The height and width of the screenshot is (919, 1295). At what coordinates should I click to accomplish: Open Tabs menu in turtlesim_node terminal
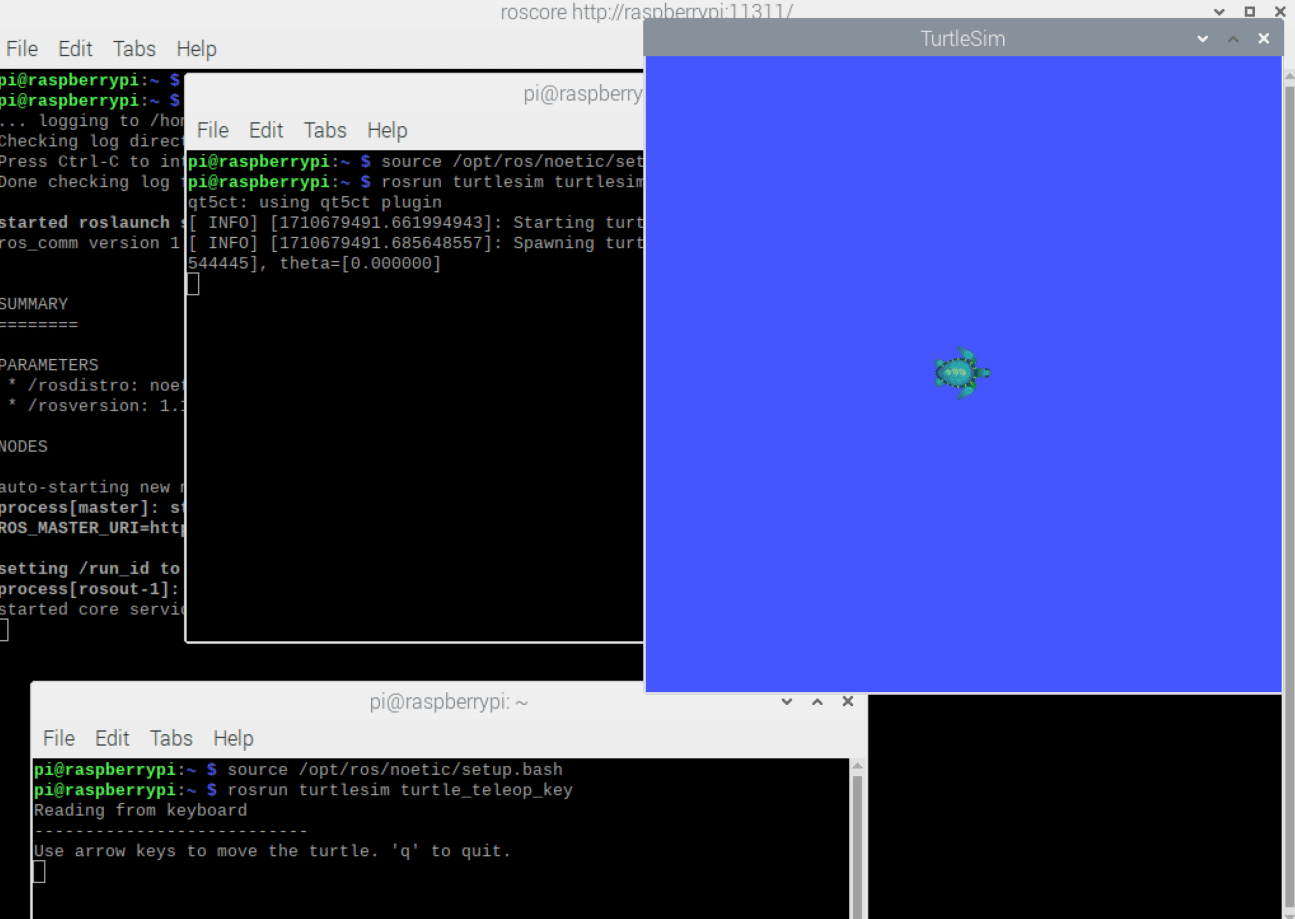click(x=325, y=131)
